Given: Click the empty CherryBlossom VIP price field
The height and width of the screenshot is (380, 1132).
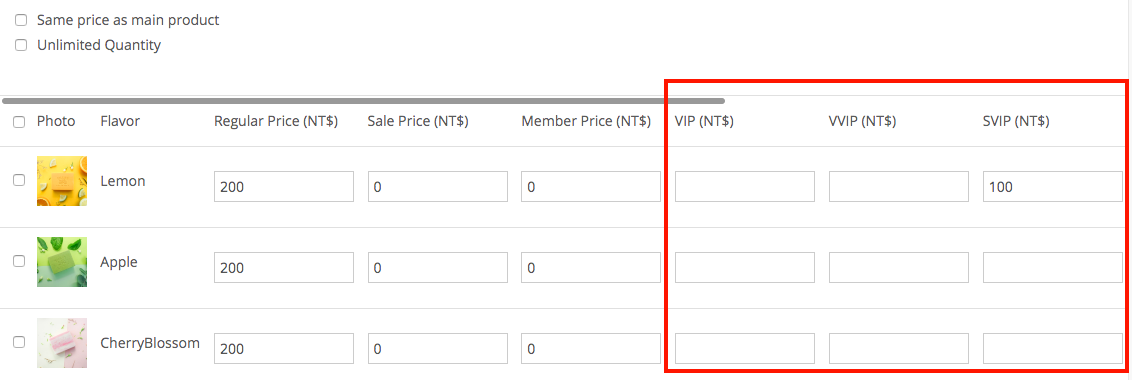Looking at the screenshot, I should [745, 348].
